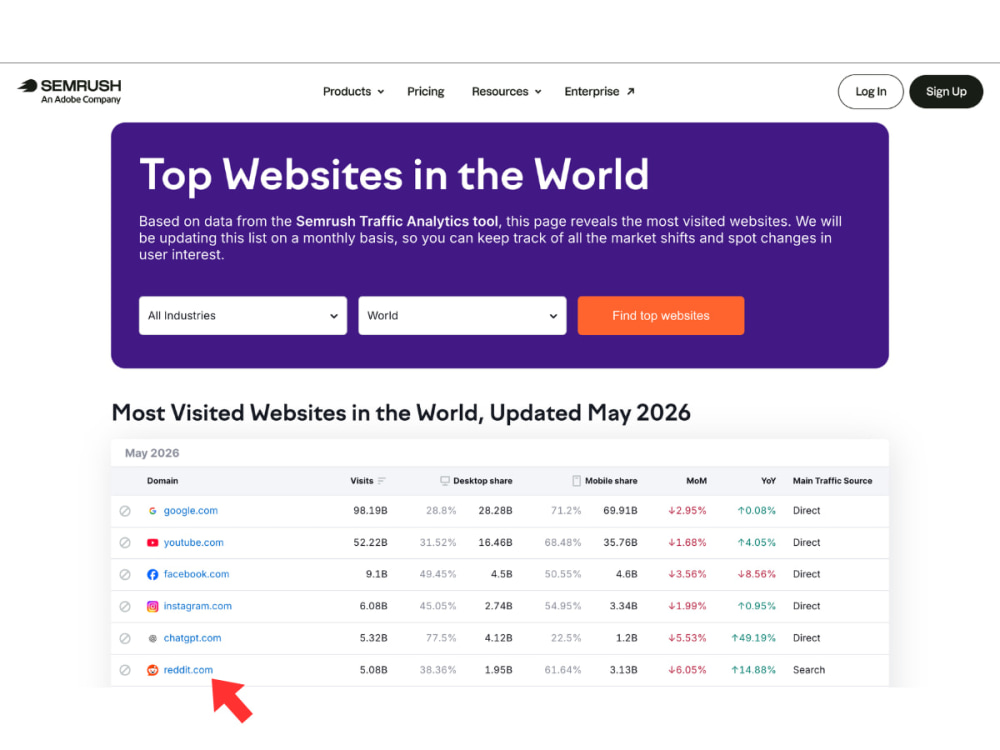This screenshot has width=1000, height=750.
Task: Open the facebook.com link
Action: click(196, 574)
